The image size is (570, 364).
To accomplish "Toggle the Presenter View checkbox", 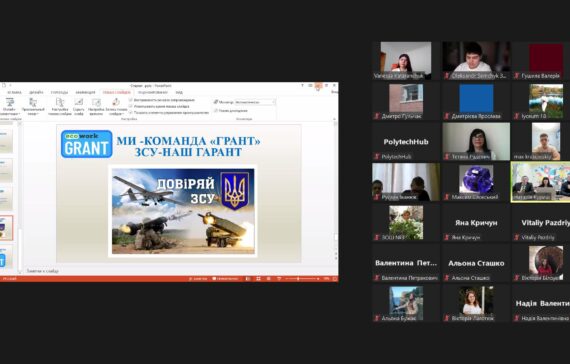I will pos(216,111).
